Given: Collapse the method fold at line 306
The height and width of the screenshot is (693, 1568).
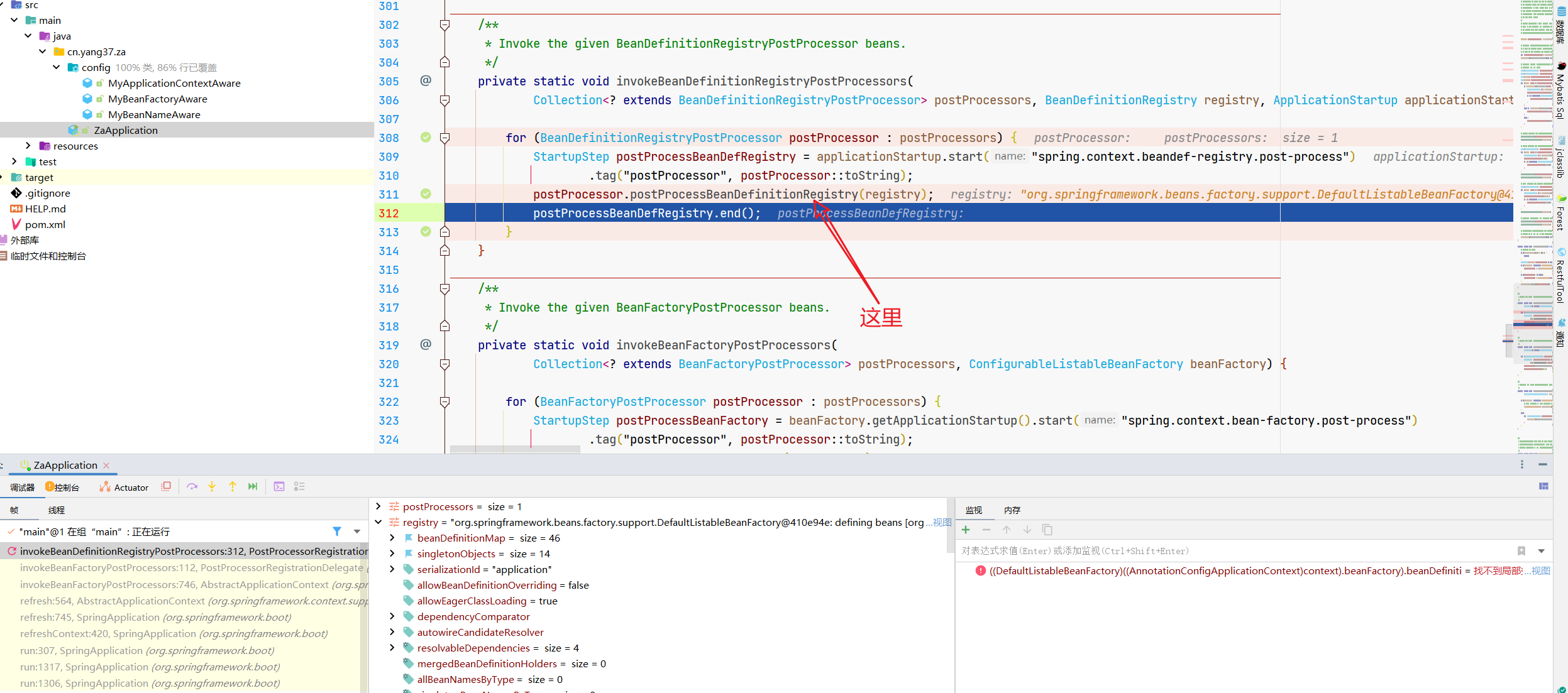Looking at the screenshot, I should [444, 100].
